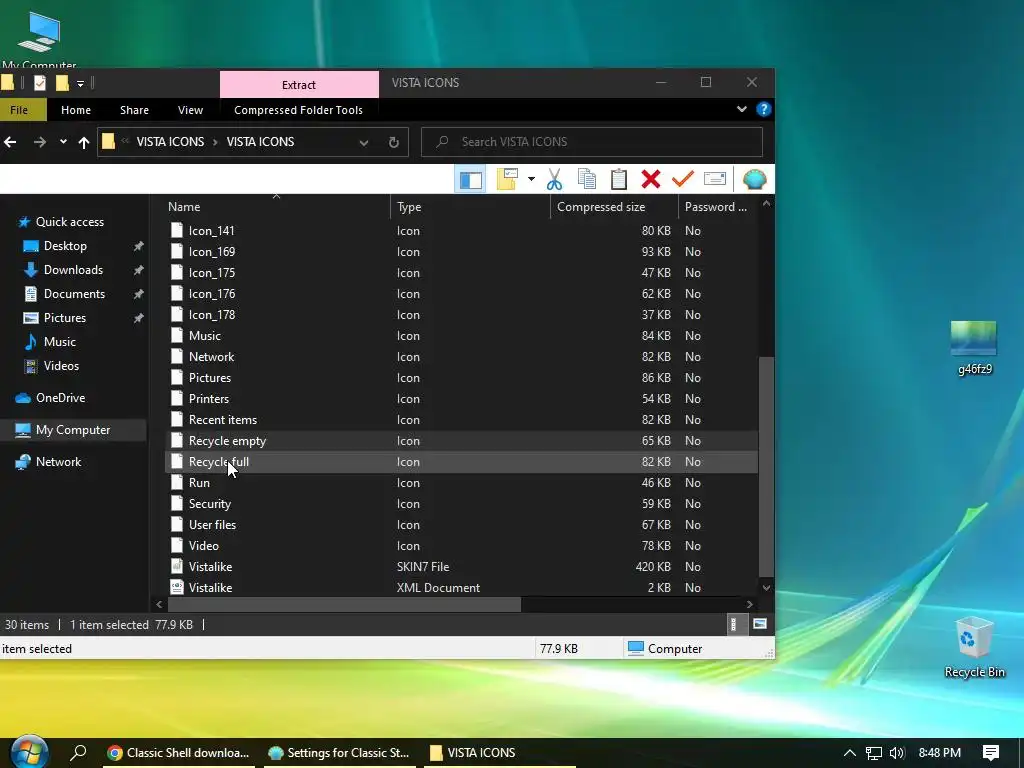
Task: Expand the ribbon with the chevron
Action: [x=741, y=109]
